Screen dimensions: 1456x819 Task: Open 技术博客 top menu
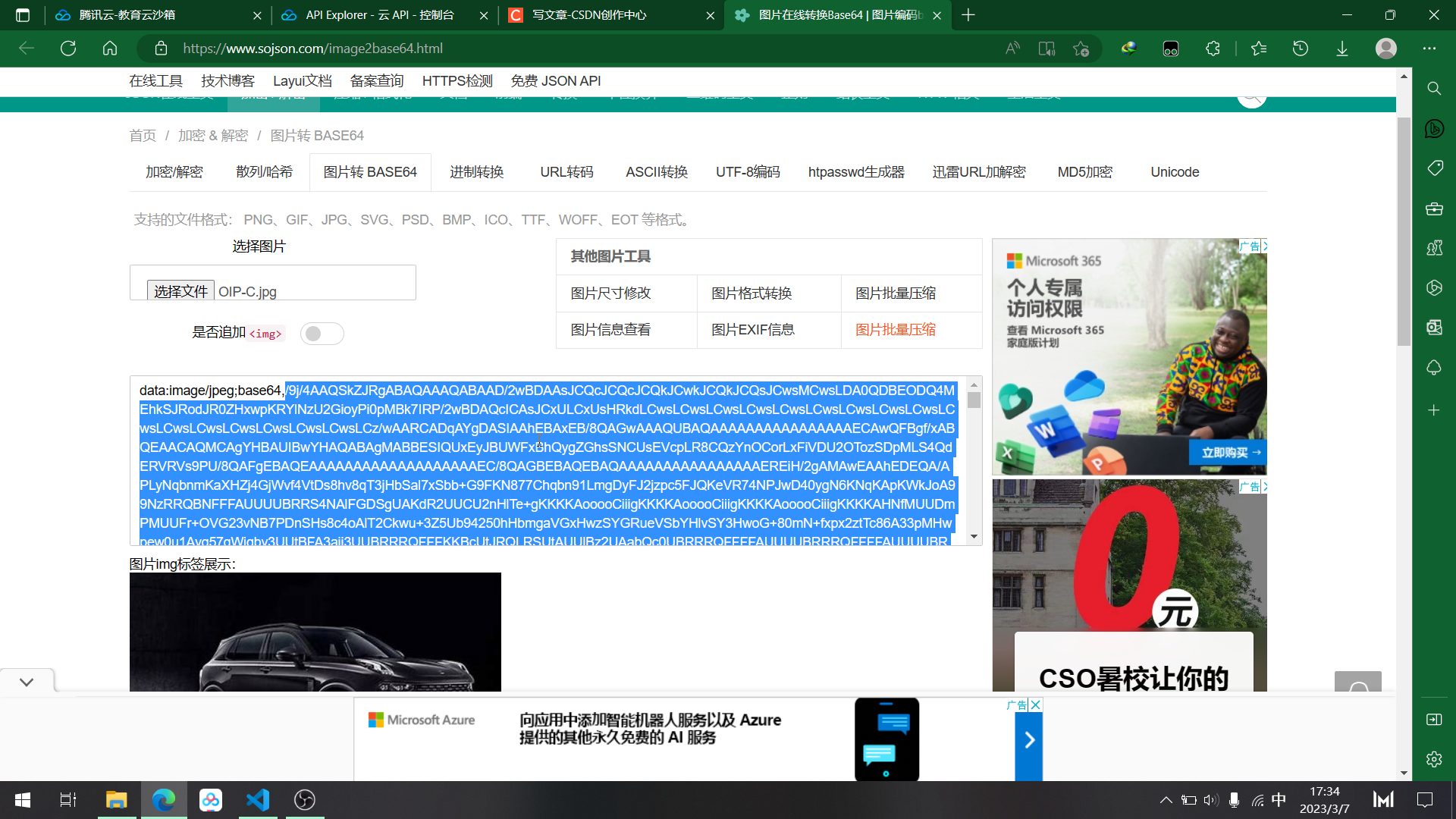[227, 81]
